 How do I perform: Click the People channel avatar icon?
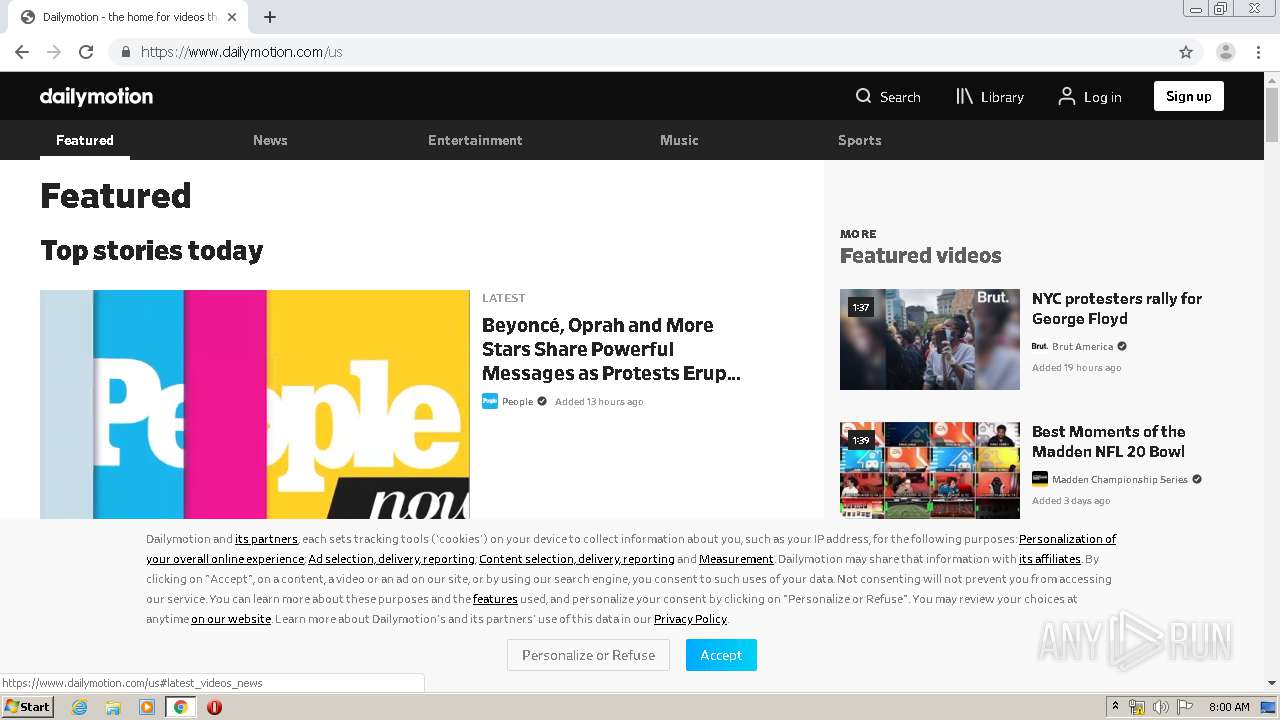click(x=490, y=401)
